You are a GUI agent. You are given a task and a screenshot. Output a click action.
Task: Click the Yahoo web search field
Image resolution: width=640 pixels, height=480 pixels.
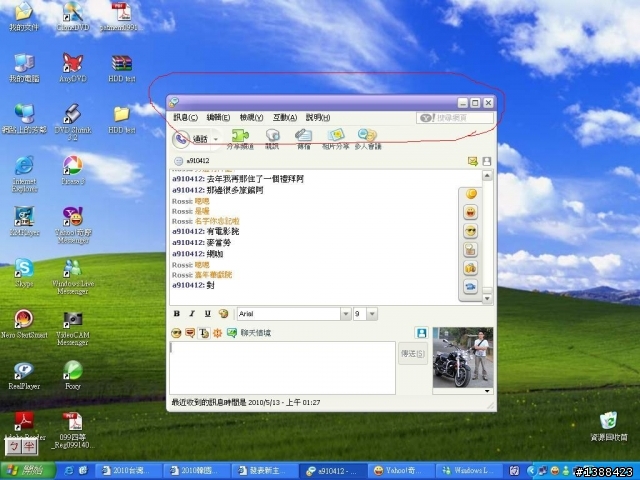pyautogui.click(x=455, y=118)
